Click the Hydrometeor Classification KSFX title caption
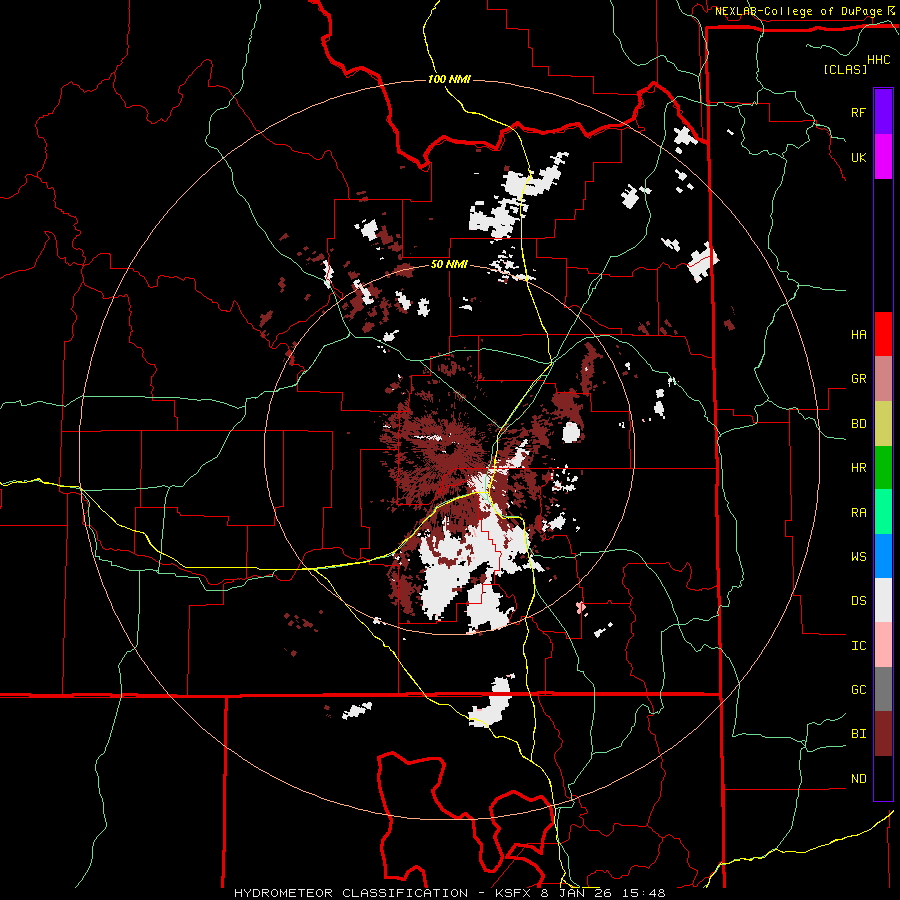 pos(449,893)
